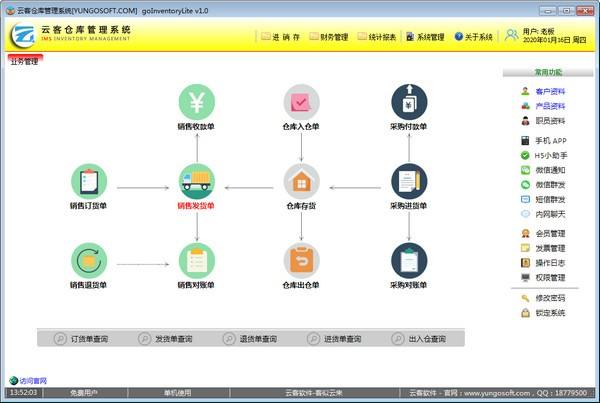This screenshot has height=403, width=600.
Task: Expand the 系统管理 menu
Action: pos(425,37)
